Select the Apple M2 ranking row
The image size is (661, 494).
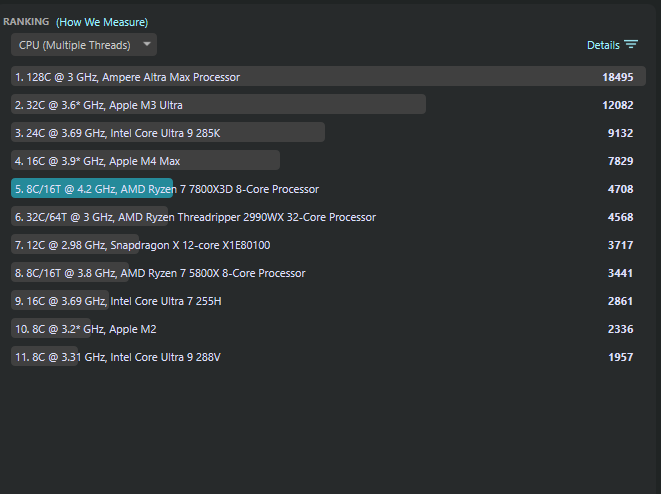point(85,329)
